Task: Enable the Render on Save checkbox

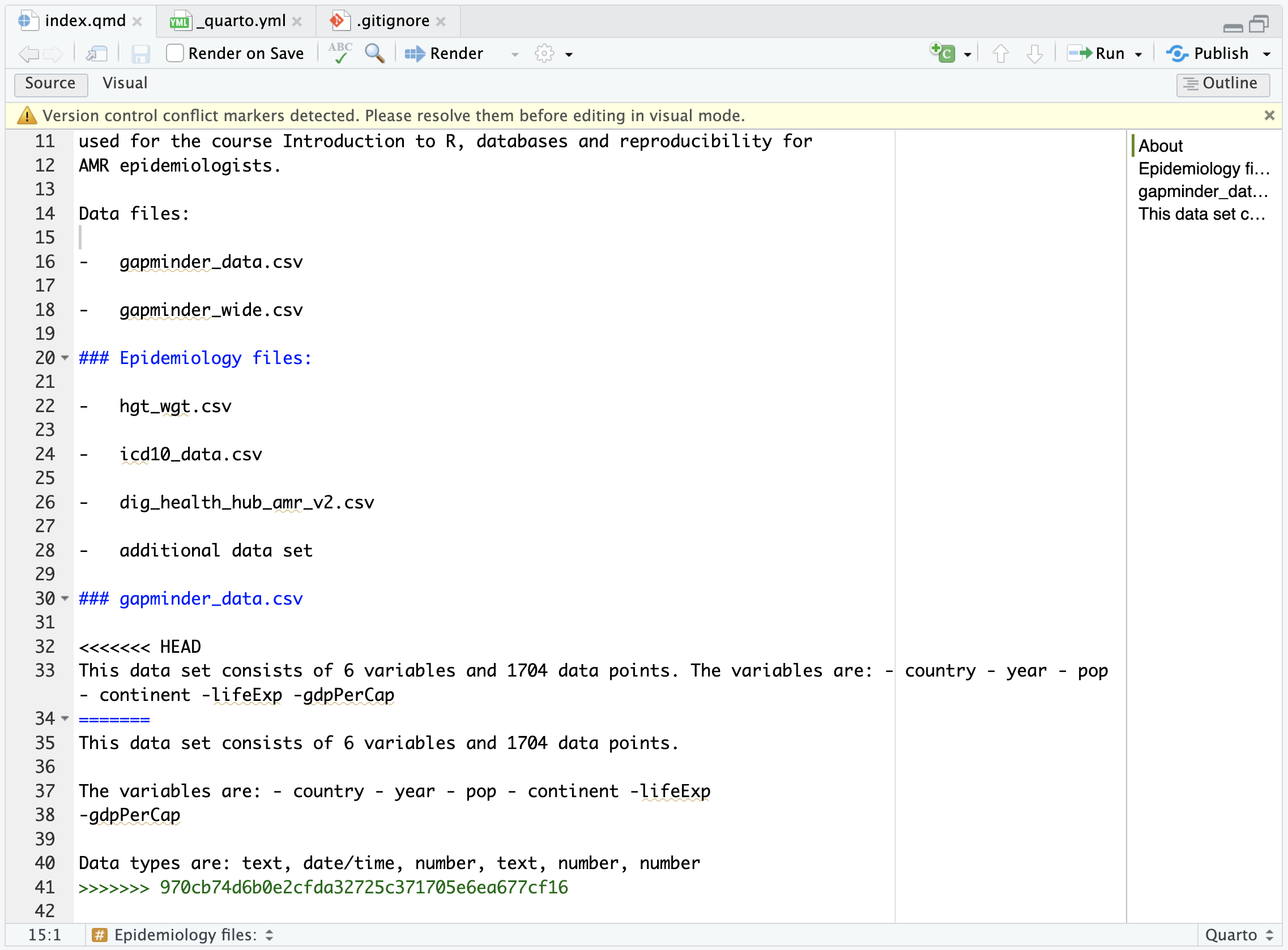Action: click(175, 53)
